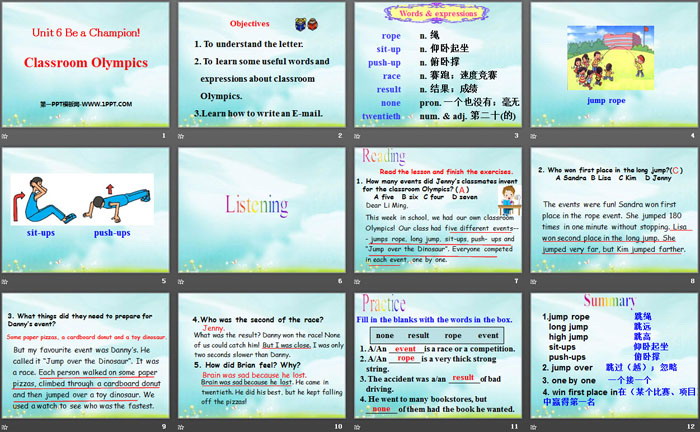The width and height of the screenshot is (700, 432).
Task: Click the slide number 12 label
Action: coord(691,427)
